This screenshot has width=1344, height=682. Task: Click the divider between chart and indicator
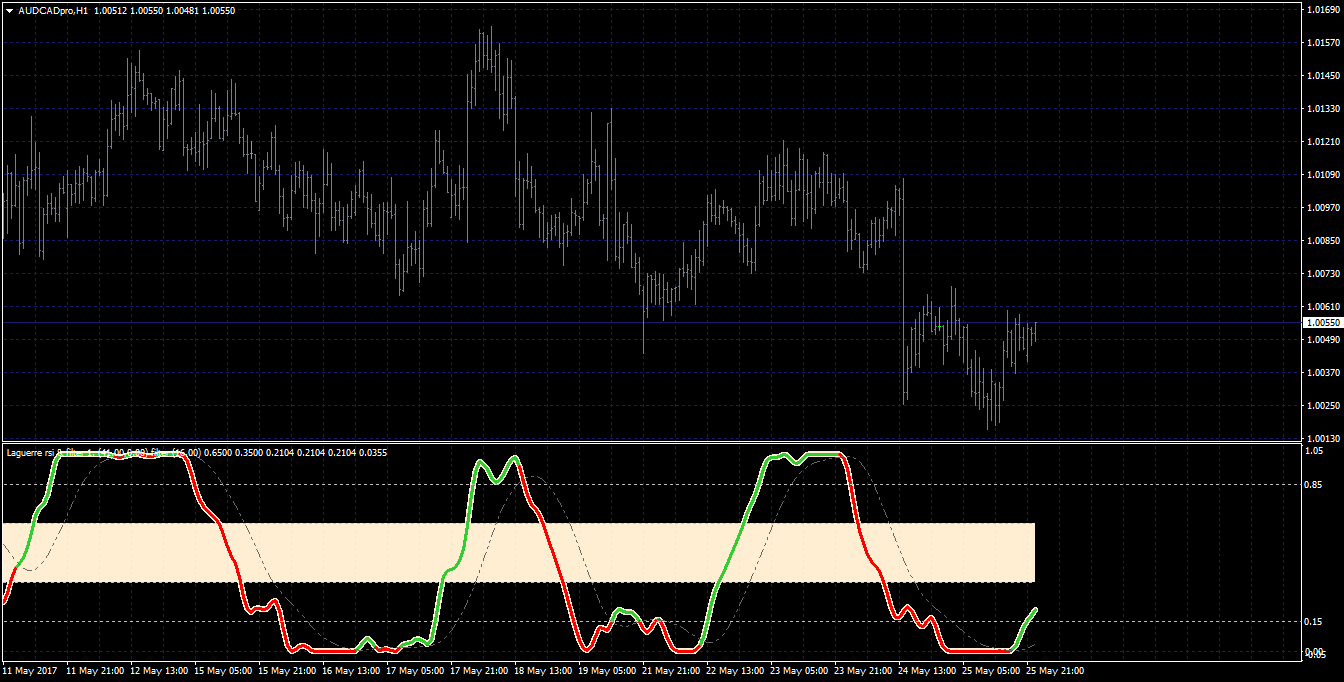650,442
